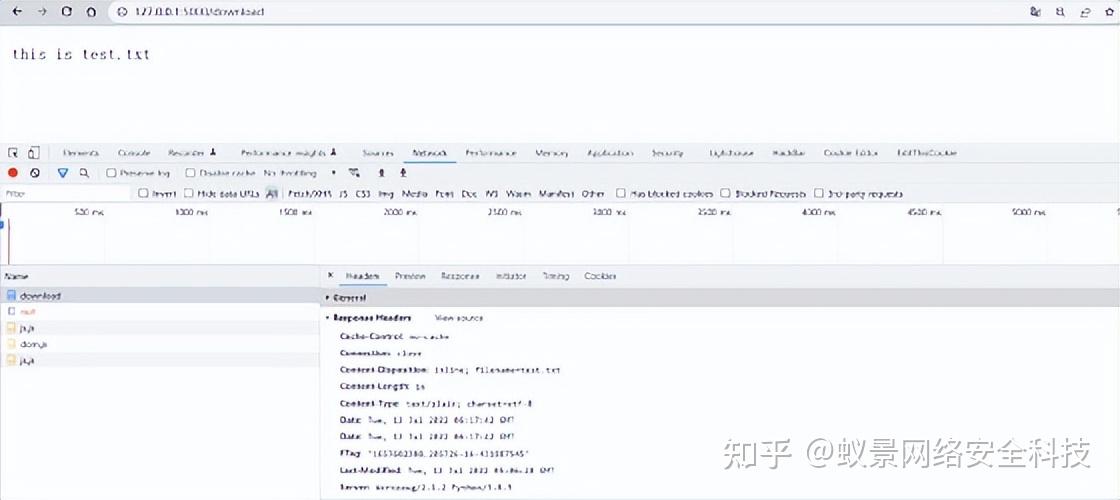Image resolution: width=1120 pixels, height=500 pixels.
Task: Click View source link beside Response Headers
Action: click(x=459, y=318)
